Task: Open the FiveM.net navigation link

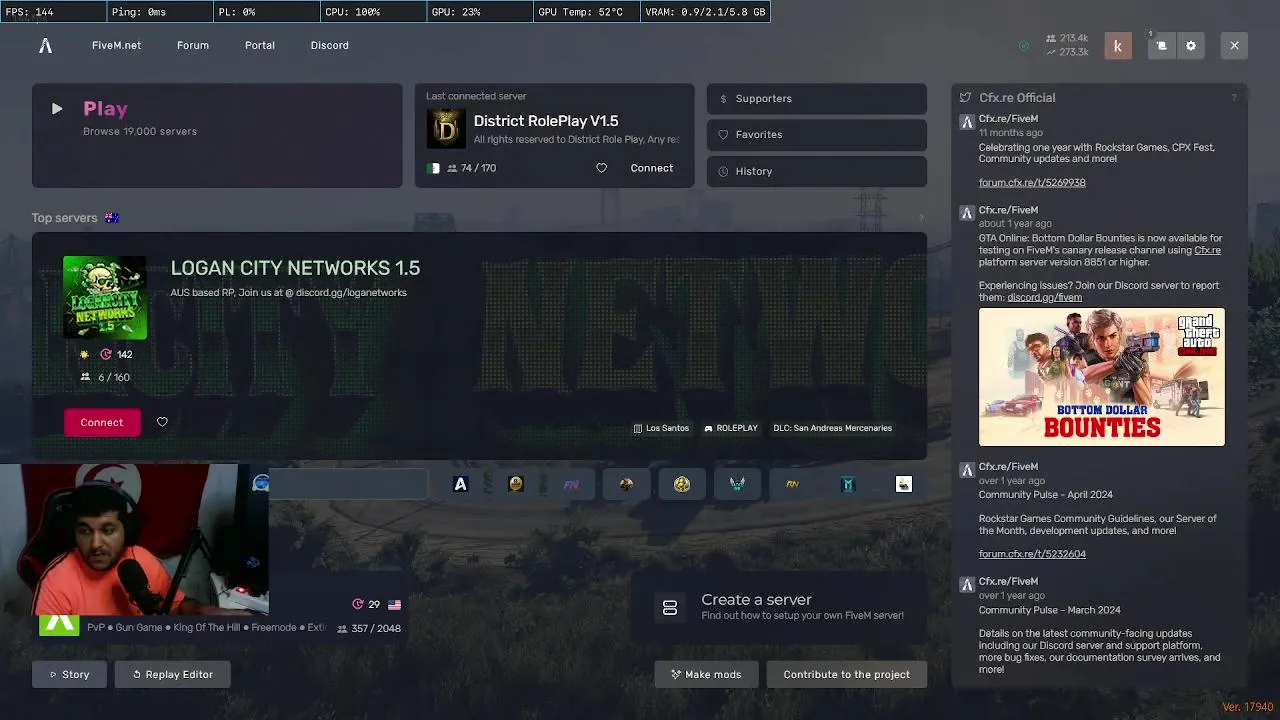Action: tap(116, 46)
